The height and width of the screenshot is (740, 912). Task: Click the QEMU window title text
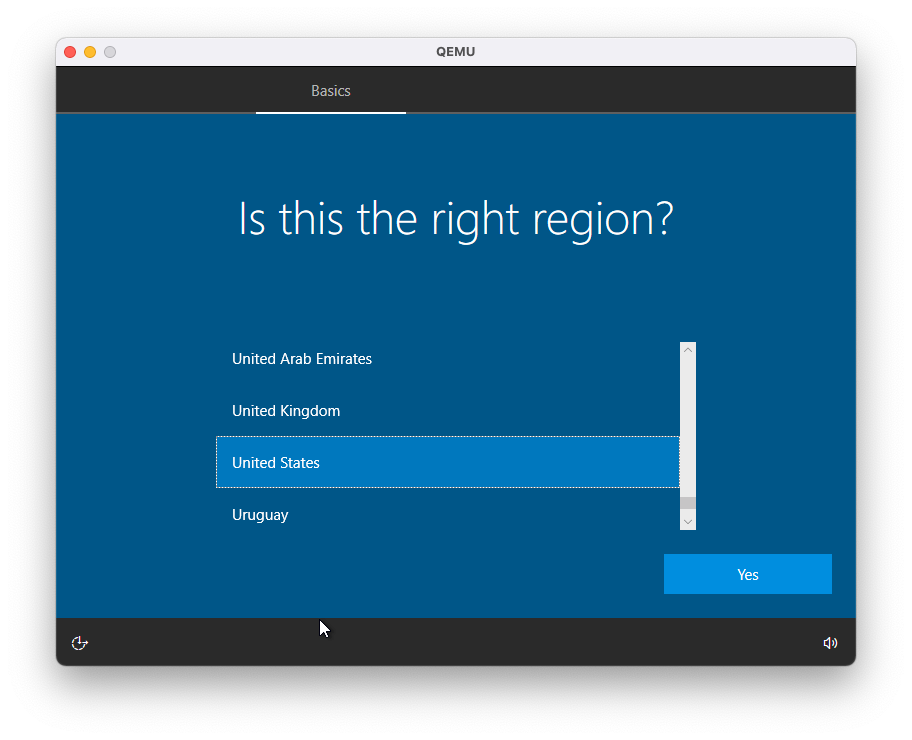click(455, 52)
